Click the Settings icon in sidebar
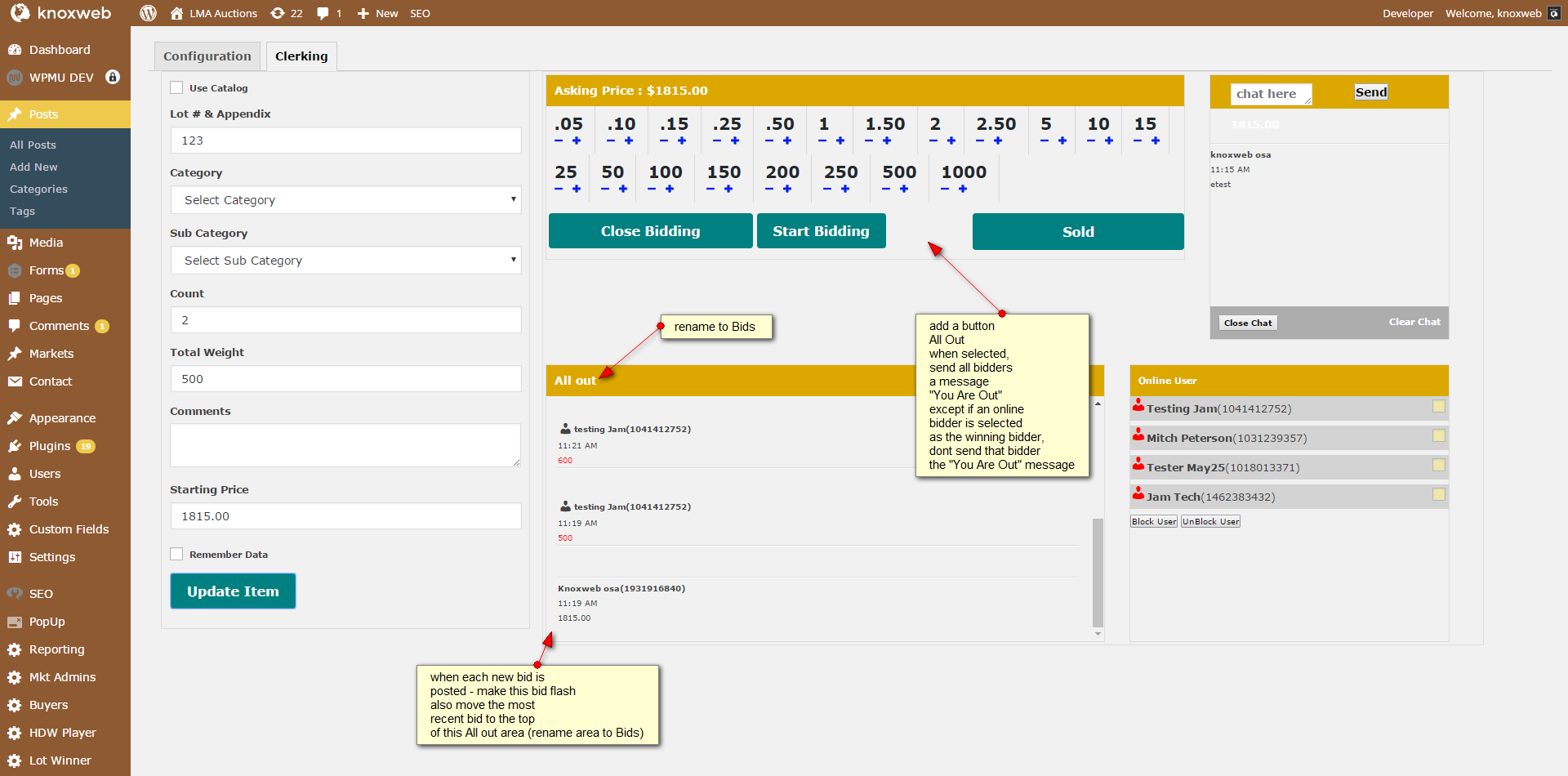 click(15, 557)
